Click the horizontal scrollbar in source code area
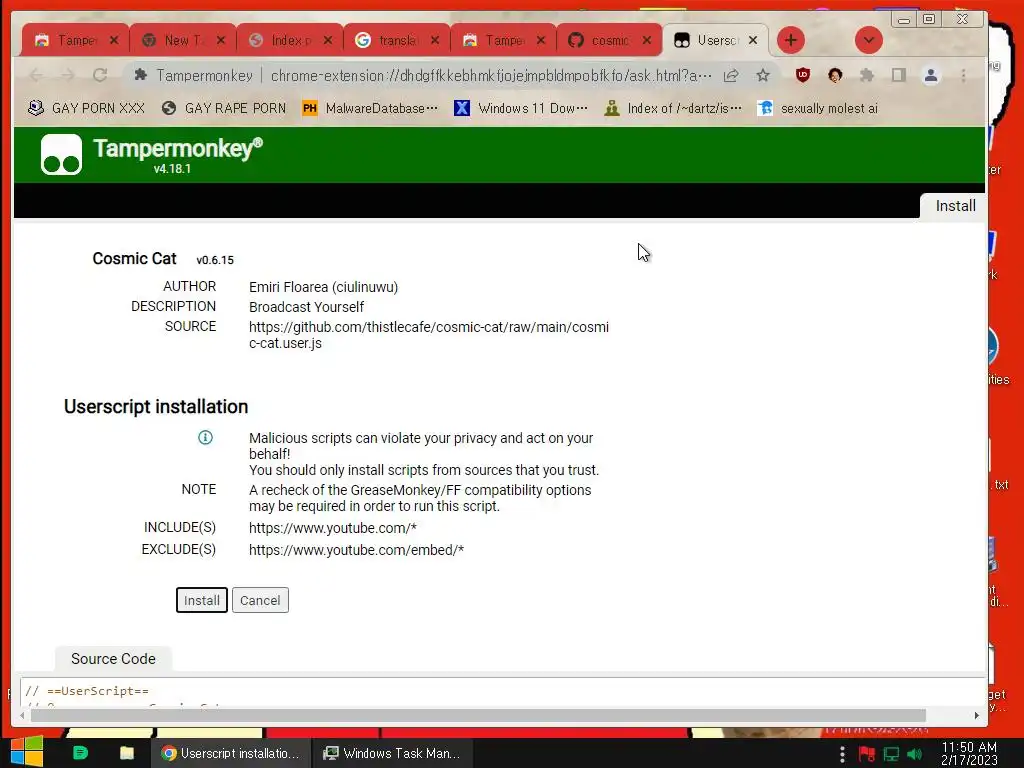This screenshot has height=768, width=1024. coord(478,715)
